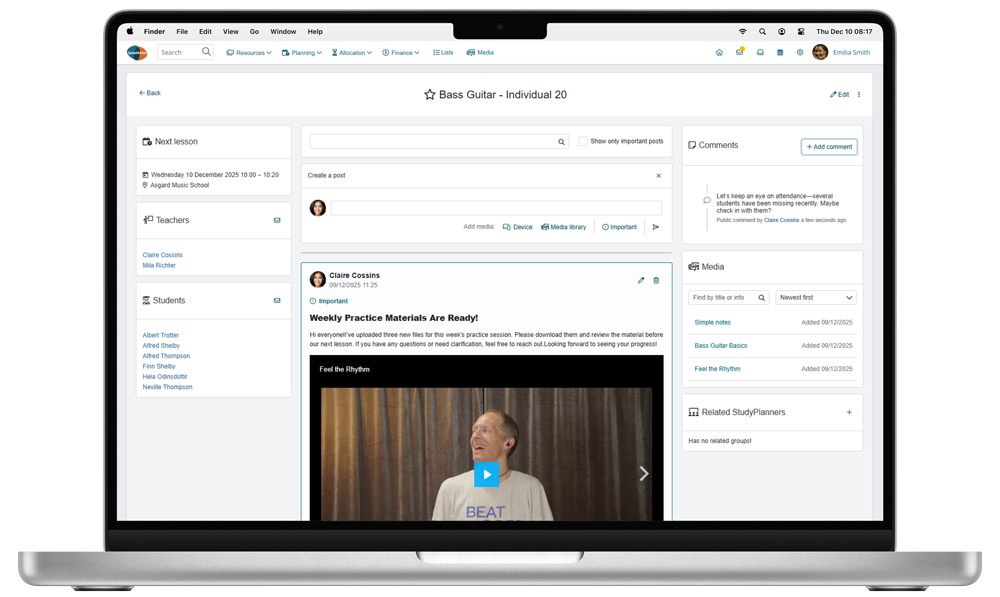This screenshot has height=597, width=1000.
Task: Click the Back link
Action: coord(150,93)
